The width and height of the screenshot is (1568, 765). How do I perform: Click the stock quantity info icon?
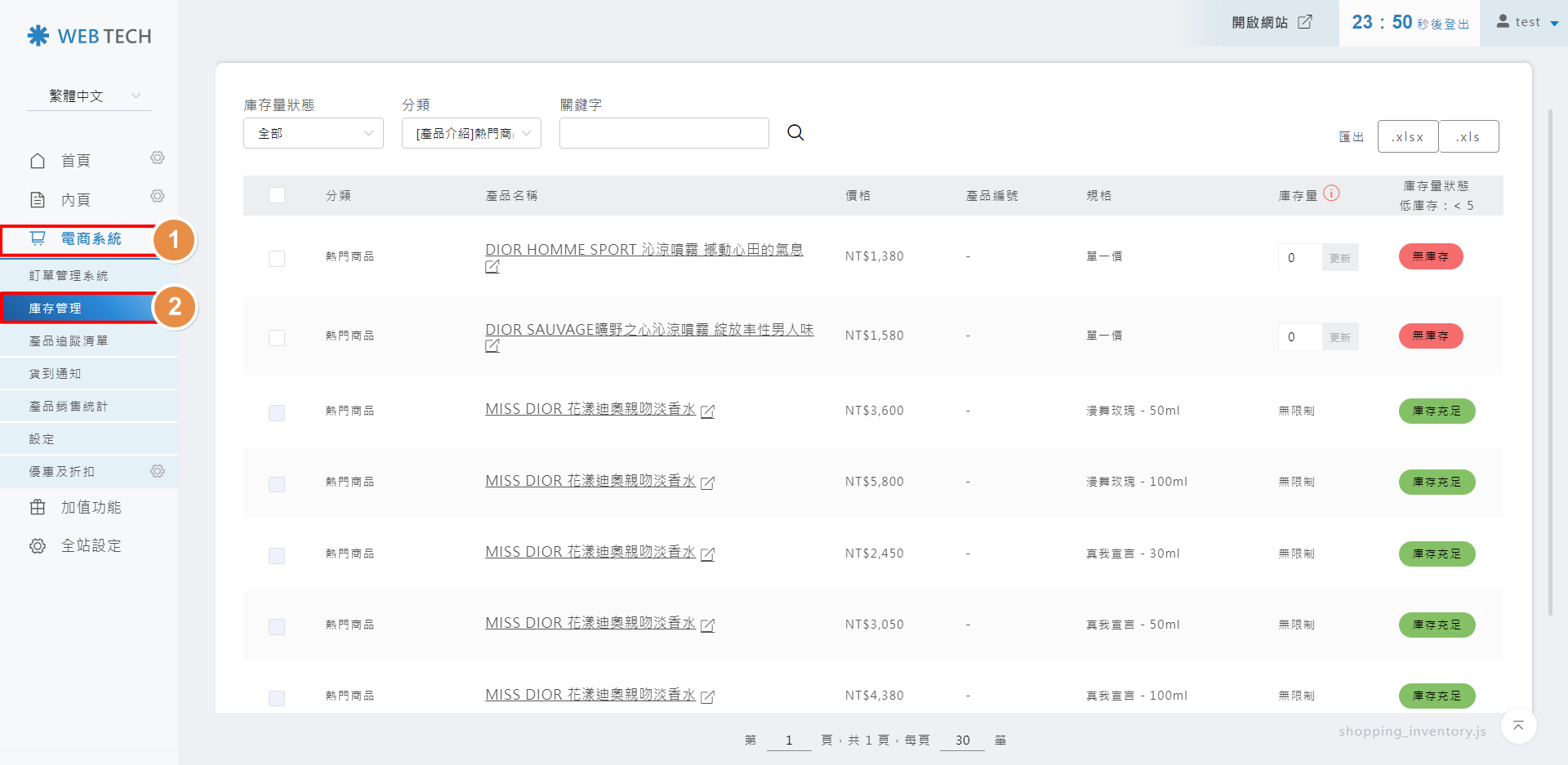click(x=1331, y=193)
